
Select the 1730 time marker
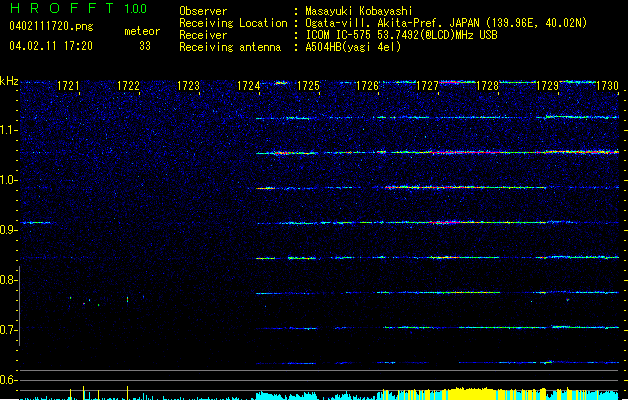click(608, 87)
